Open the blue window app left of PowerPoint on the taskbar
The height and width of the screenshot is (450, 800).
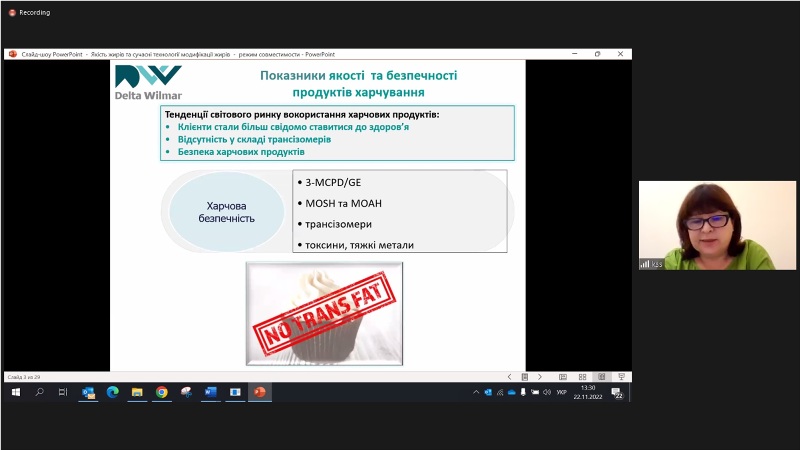235,392
